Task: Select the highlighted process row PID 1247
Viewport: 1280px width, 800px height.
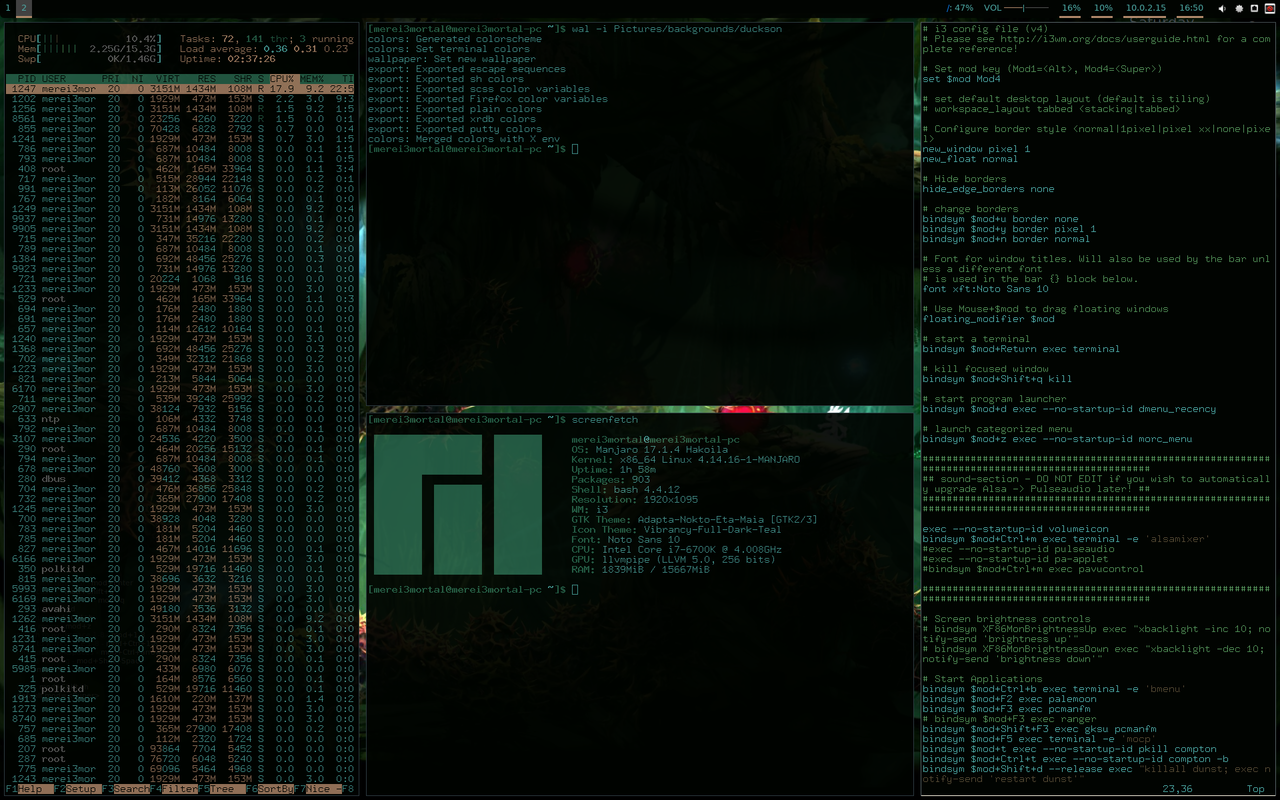Action: tap(180, 89)
